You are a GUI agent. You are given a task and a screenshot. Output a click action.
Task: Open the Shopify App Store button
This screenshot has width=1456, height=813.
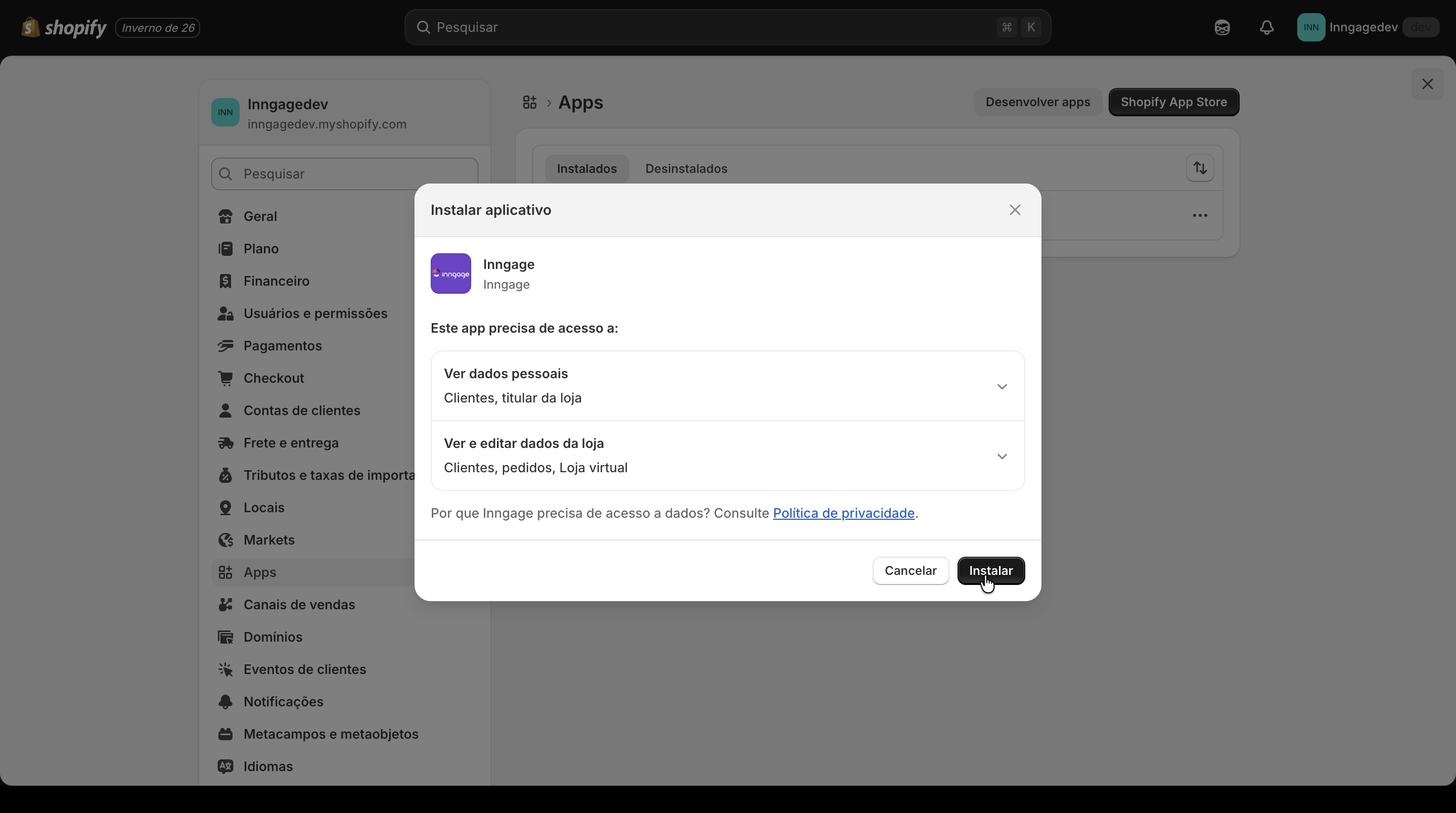pos(1173,102)
